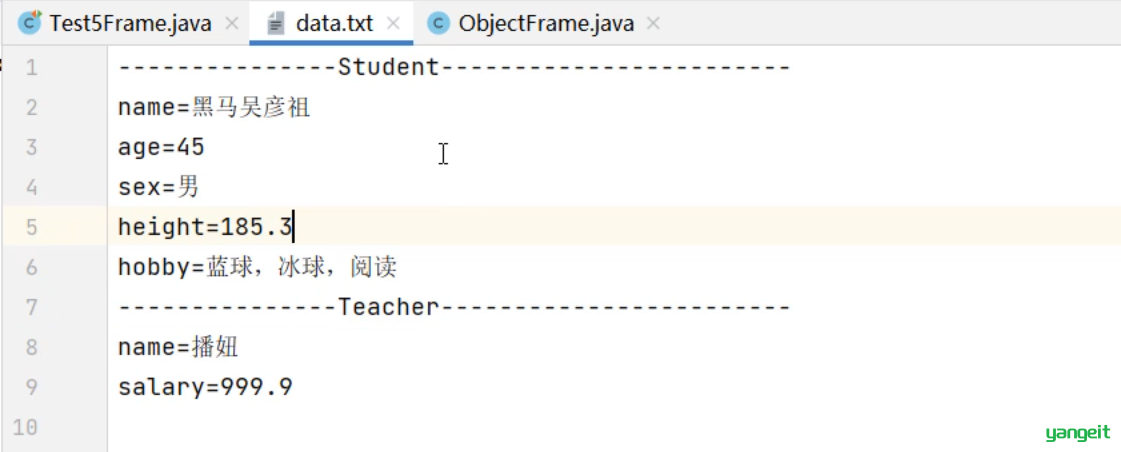
Task: Click the Test5Frame.java class icon
Action: coord(29,24)
